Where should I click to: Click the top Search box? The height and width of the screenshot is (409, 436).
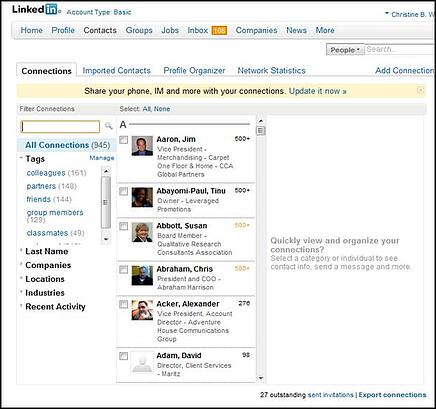click(400, 49)
